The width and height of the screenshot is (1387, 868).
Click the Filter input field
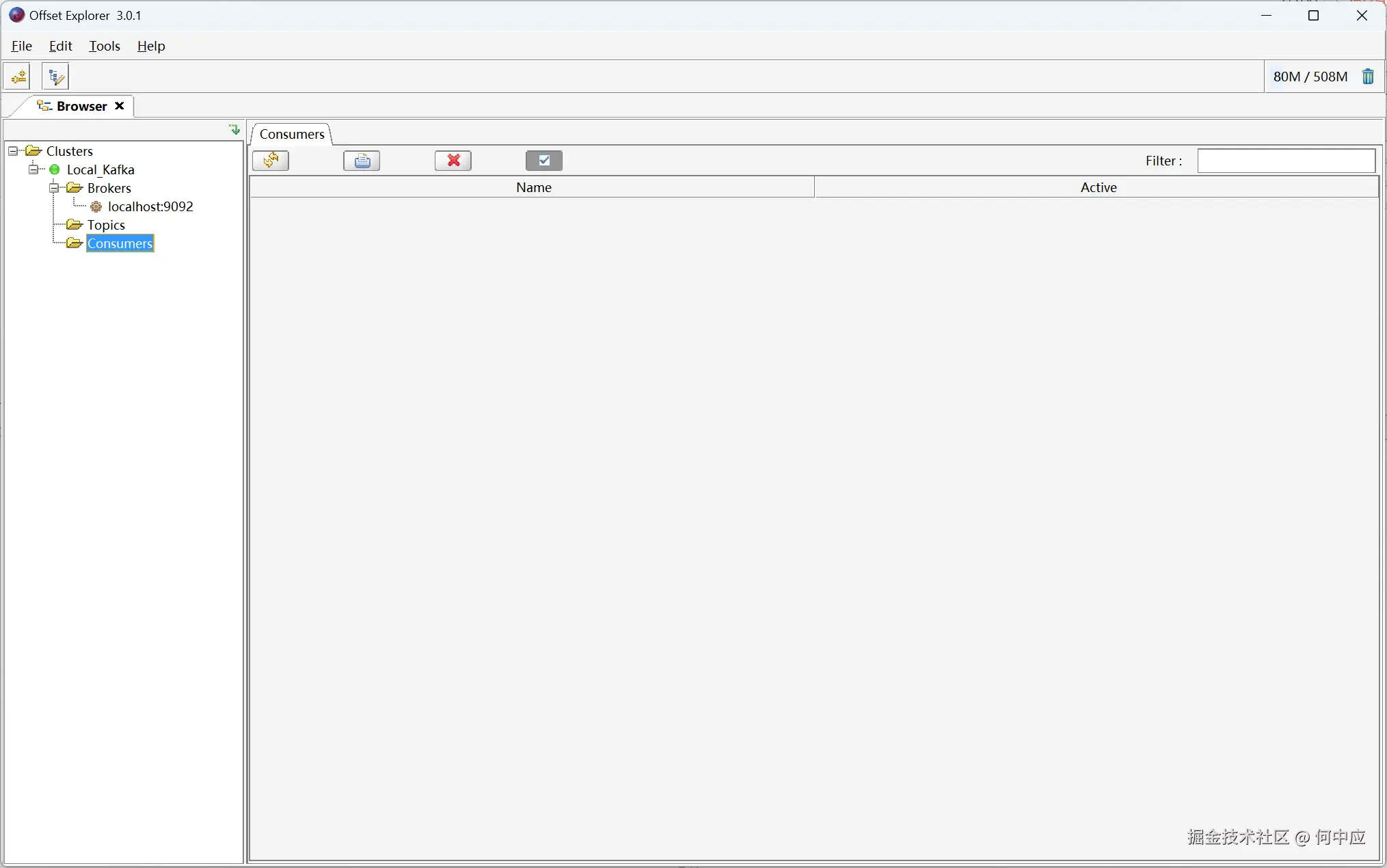click(1286, 161)
